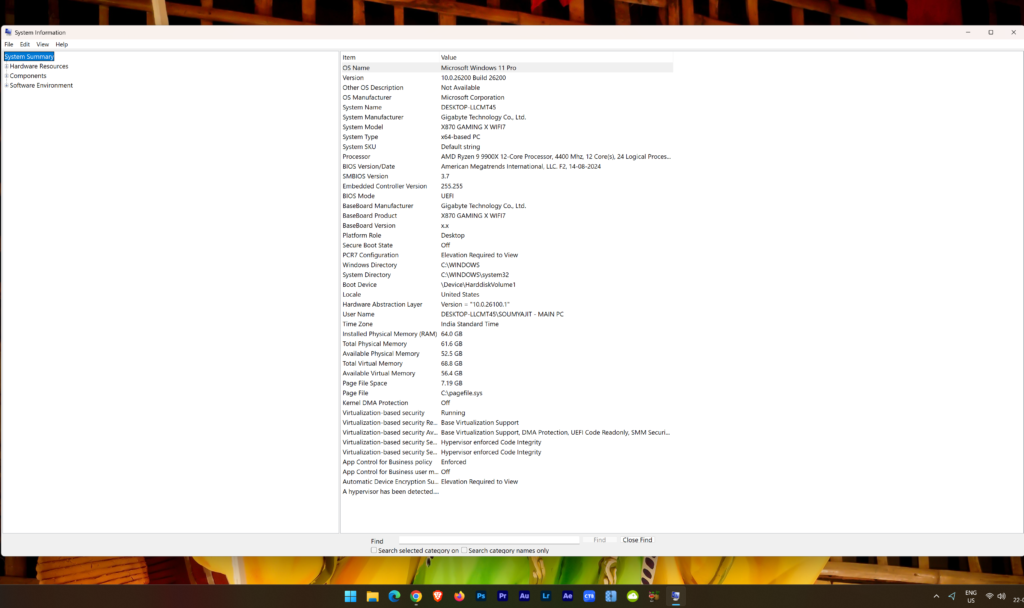1024x608 pixels.
Task: Click the Secure Boot State row
Action: point(507,245)
